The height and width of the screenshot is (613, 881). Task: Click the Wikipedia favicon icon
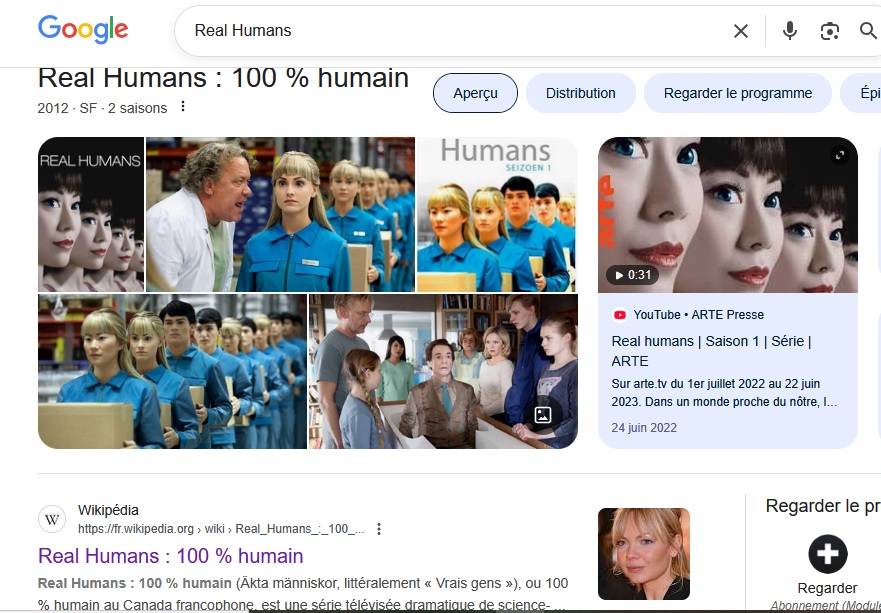click(52, 519)
